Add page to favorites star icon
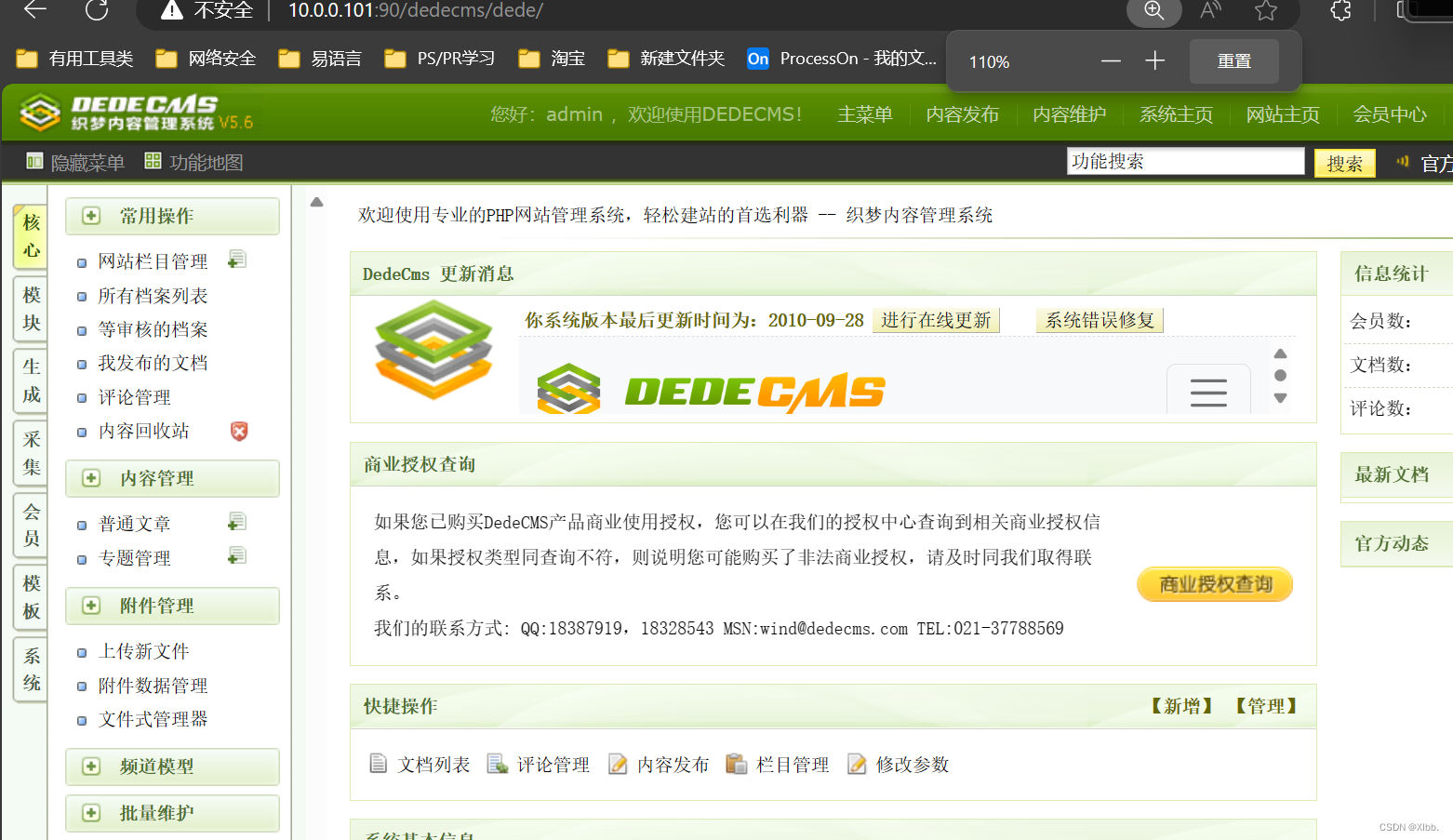 [1266, 10]
